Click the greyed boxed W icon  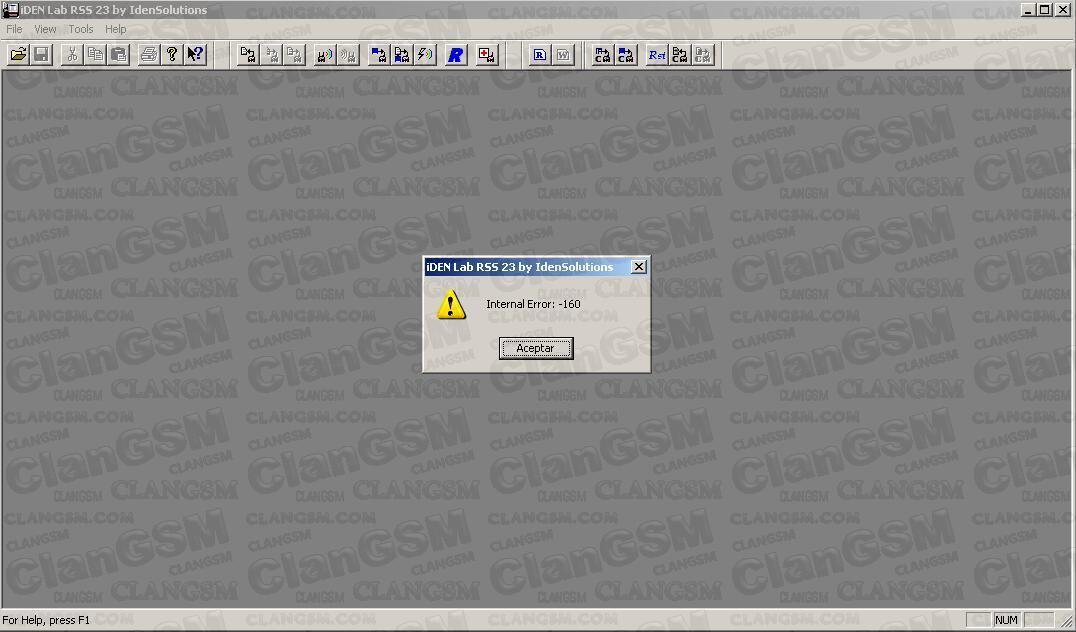[563, 55]
